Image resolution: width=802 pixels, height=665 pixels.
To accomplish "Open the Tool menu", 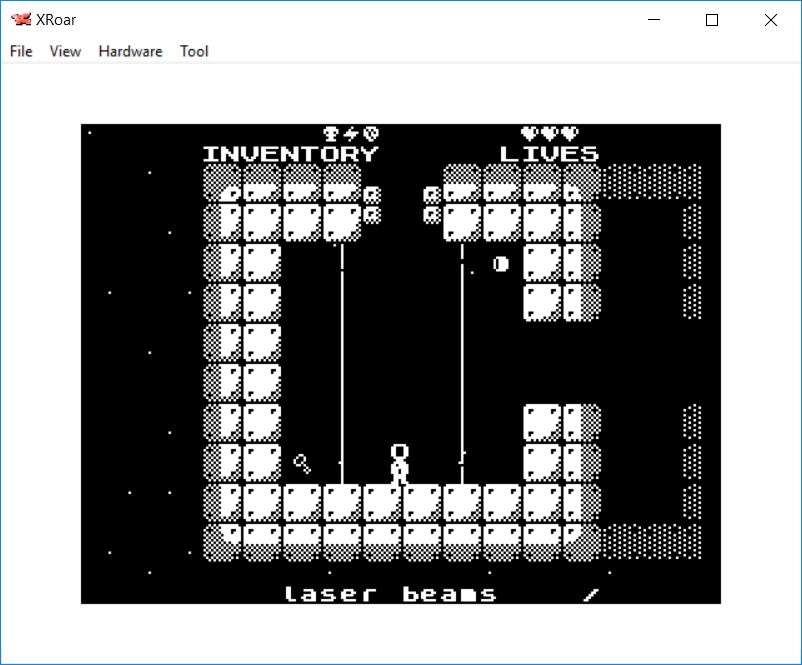I will coord(194,51).
